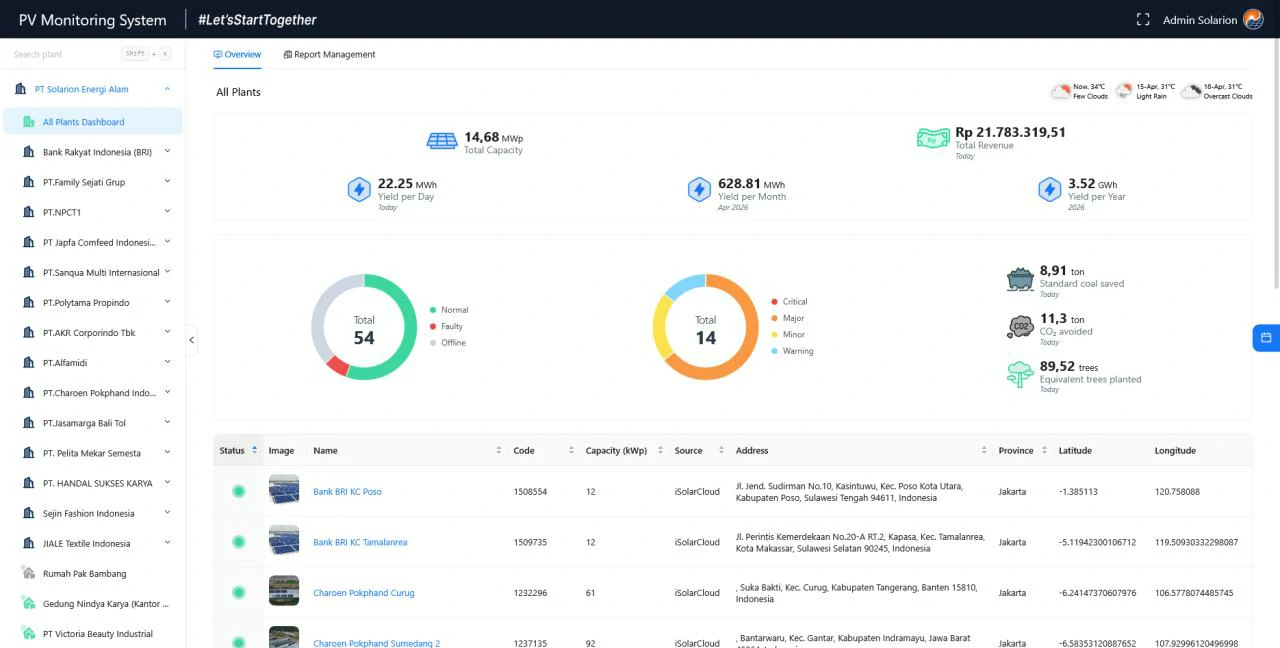Expand PT.Family Sejati Grup chevron

(x=168, y=182)
